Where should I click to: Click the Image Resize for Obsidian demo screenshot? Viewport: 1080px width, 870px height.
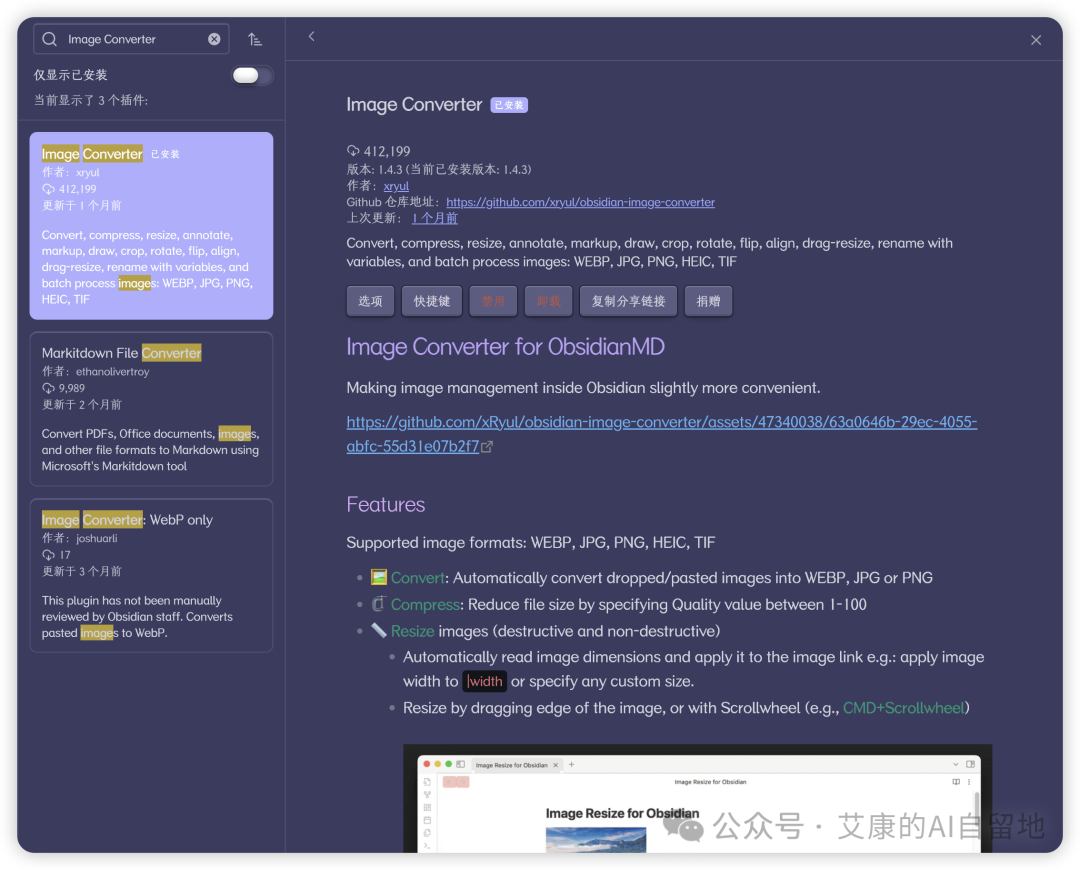click(x=698, y=798)
